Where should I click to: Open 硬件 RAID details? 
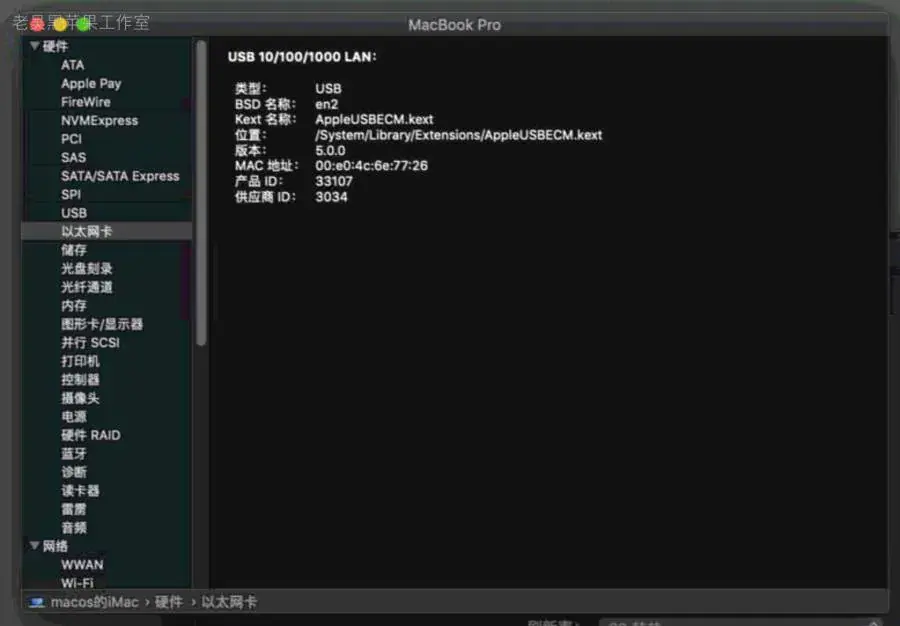[x=91, y=435]
